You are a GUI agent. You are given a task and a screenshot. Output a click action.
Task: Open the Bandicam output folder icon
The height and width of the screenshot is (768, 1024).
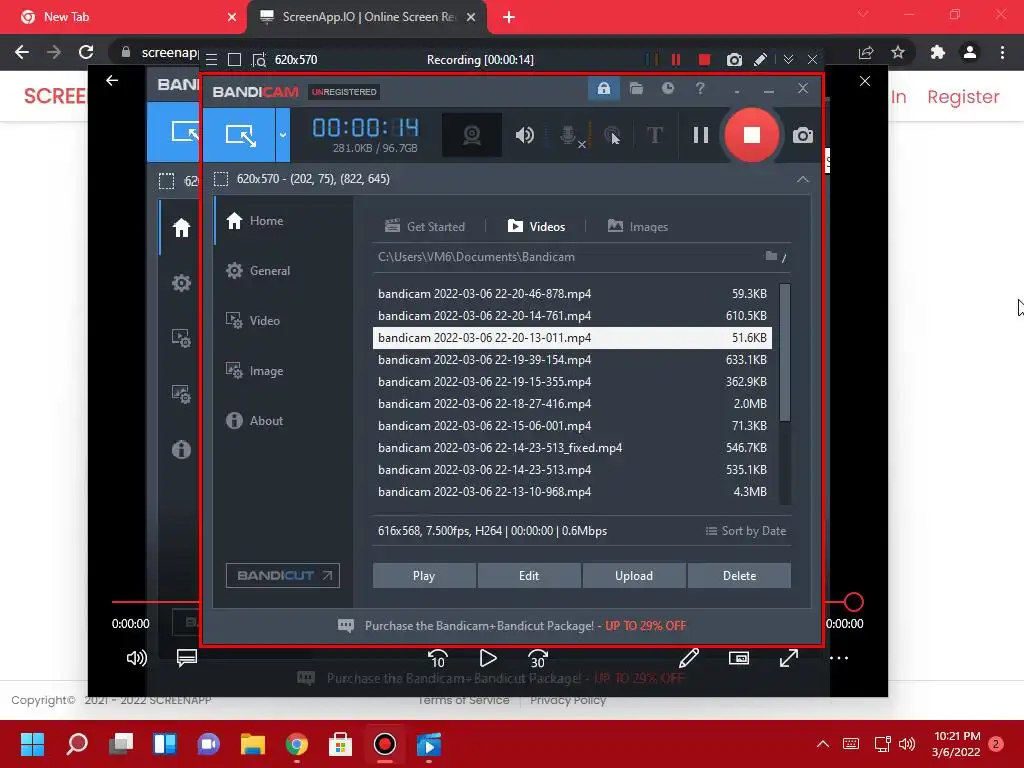coord(636,88)
